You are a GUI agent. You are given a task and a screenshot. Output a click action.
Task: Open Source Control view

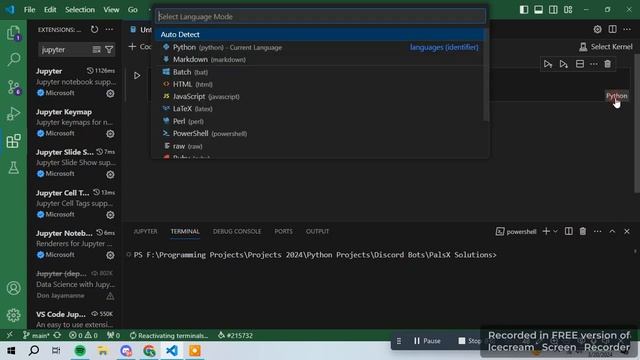tap(13, 87)
